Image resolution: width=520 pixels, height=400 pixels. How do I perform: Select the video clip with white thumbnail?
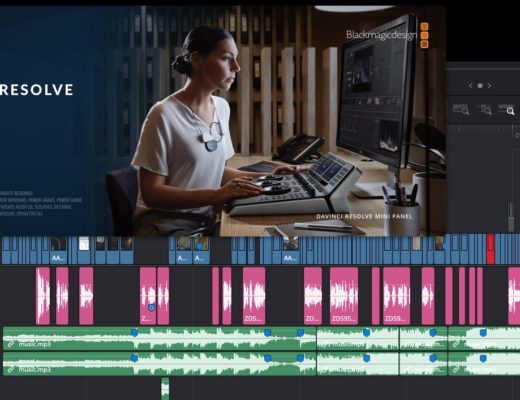(x=84, y=250)
